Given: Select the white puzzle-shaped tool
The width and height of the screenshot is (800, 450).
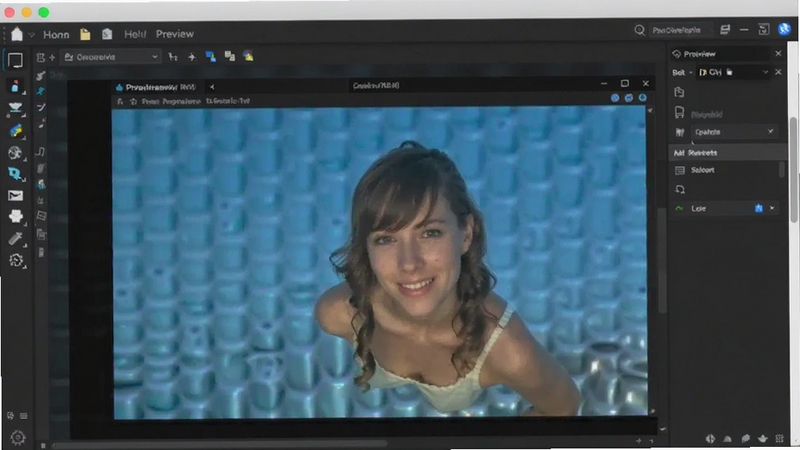Looking at the screenshot, I should [15, 216].
